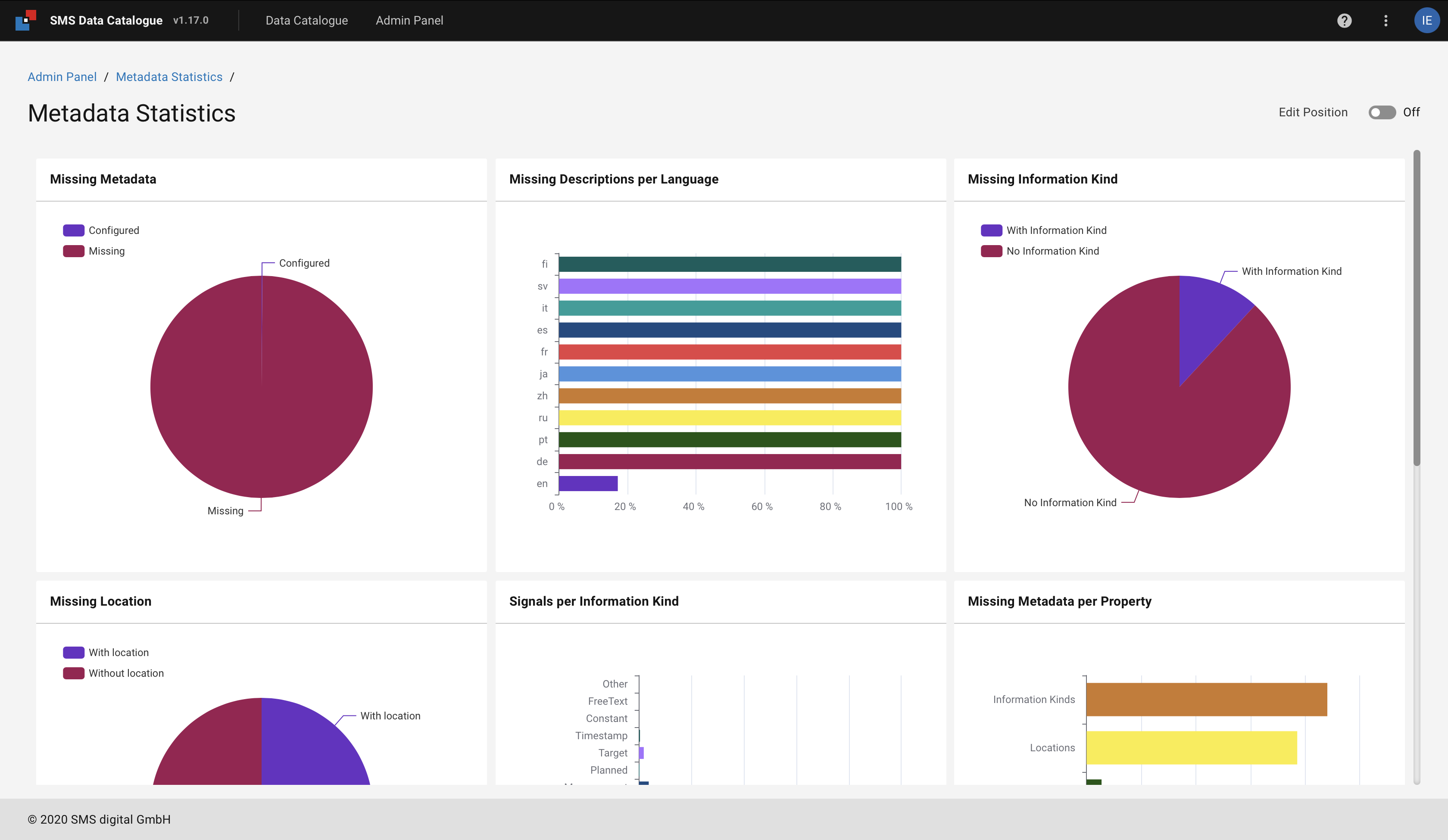Click the SMS Data Catalogue logo icon
The height and width of the screenshot is (840, 1448).
(26, 20)
